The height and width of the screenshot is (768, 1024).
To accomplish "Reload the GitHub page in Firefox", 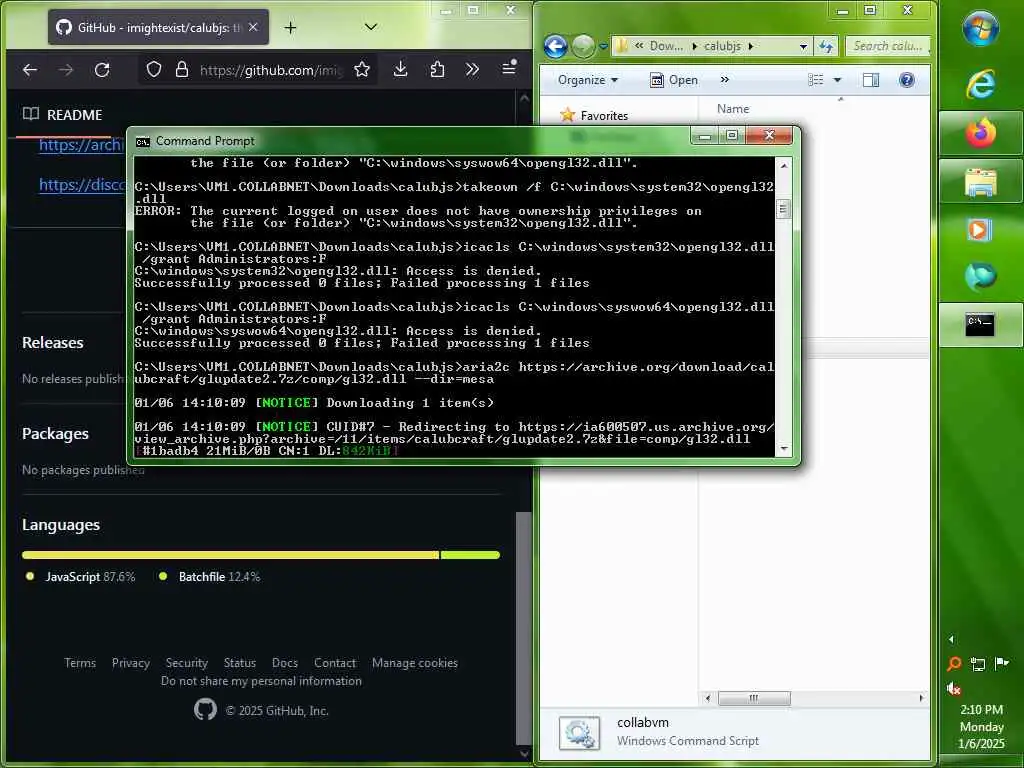I will (x=102, y=69).
